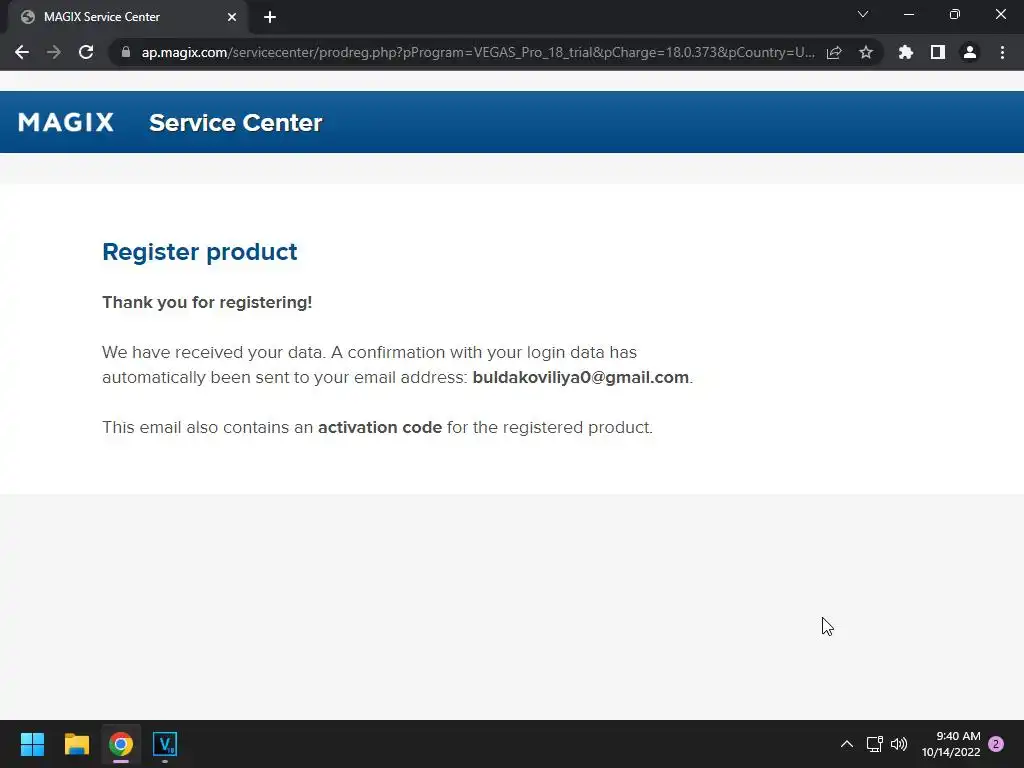Screen dimensions: 1024x768
Task: Click the MAGIX logo
Action: click(x=66, y=122)
